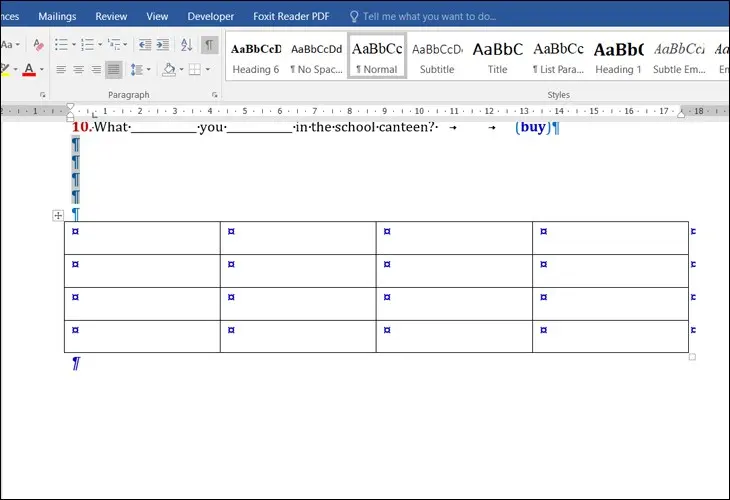Expand the Borders dropdown arrow
The image size is (730, 500).
(x=207, y=70)
